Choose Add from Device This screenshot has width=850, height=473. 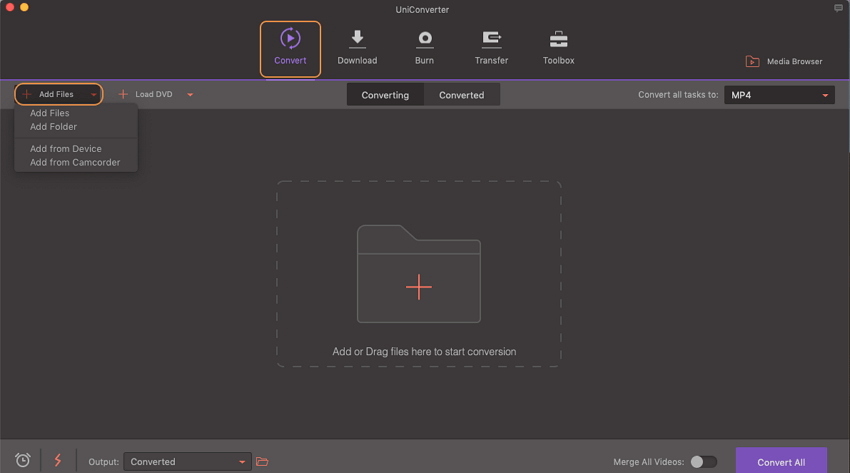pos(66,148)
